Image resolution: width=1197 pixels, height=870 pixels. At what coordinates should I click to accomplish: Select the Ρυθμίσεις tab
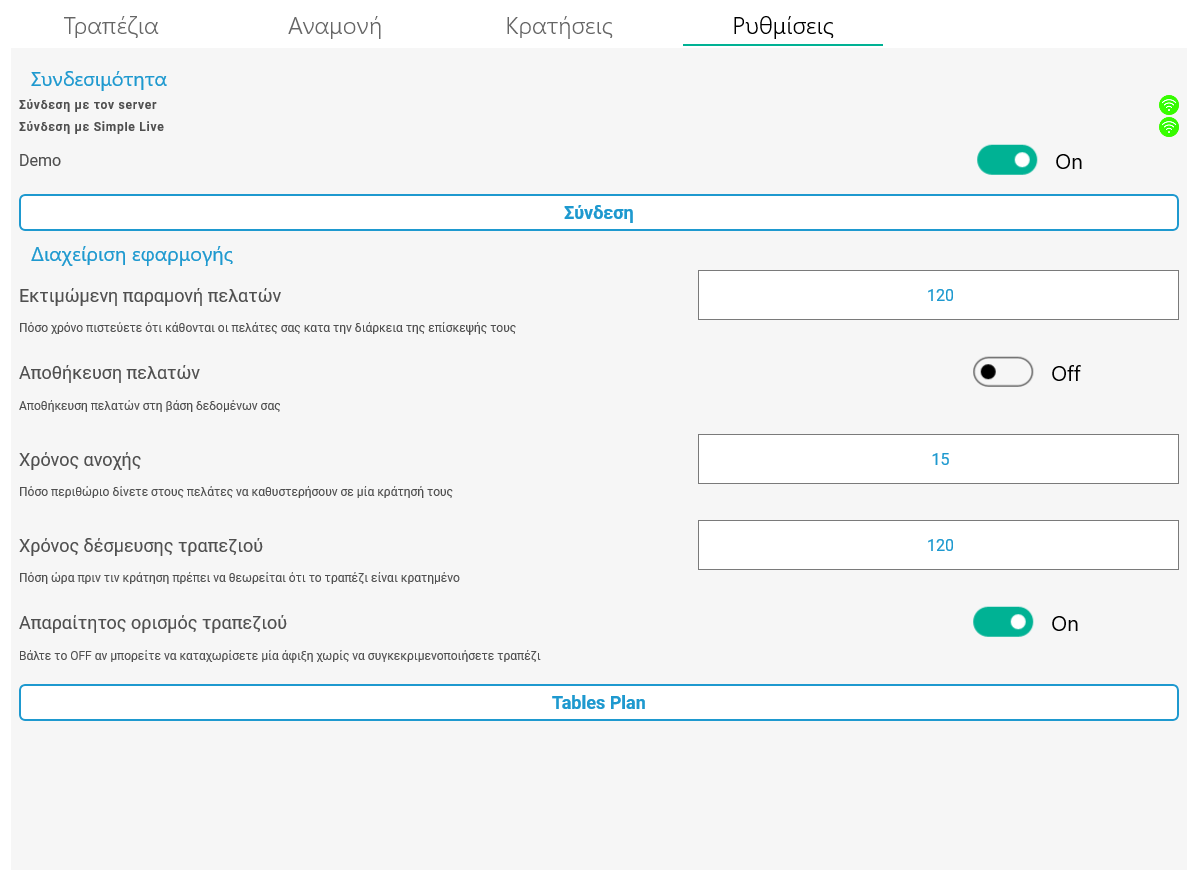pos(783,26)
